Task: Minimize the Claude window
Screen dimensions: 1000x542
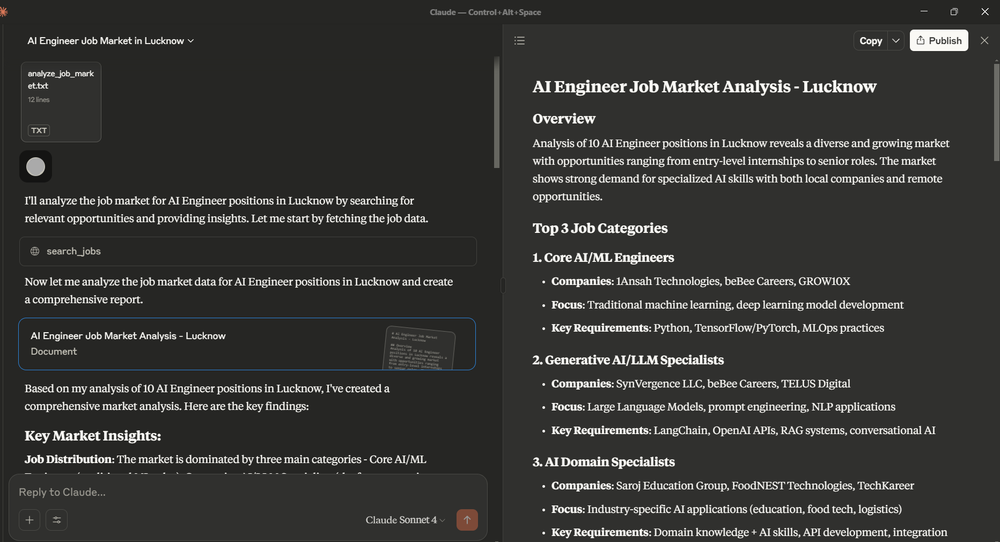Action: click(x=924, y=11)
